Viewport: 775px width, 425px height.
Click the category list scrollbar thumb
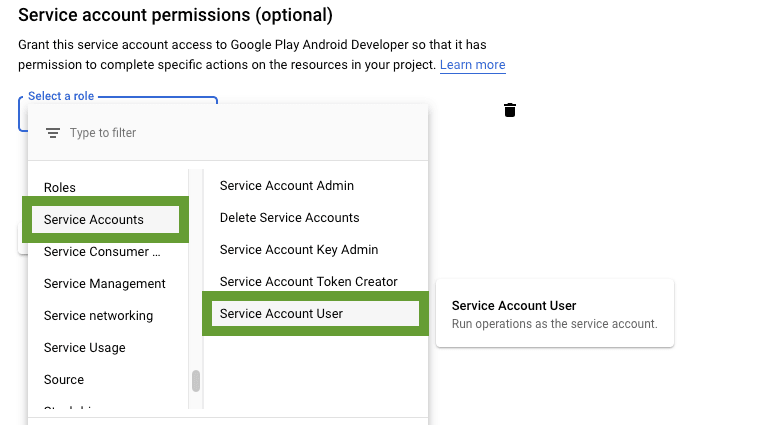196,381
